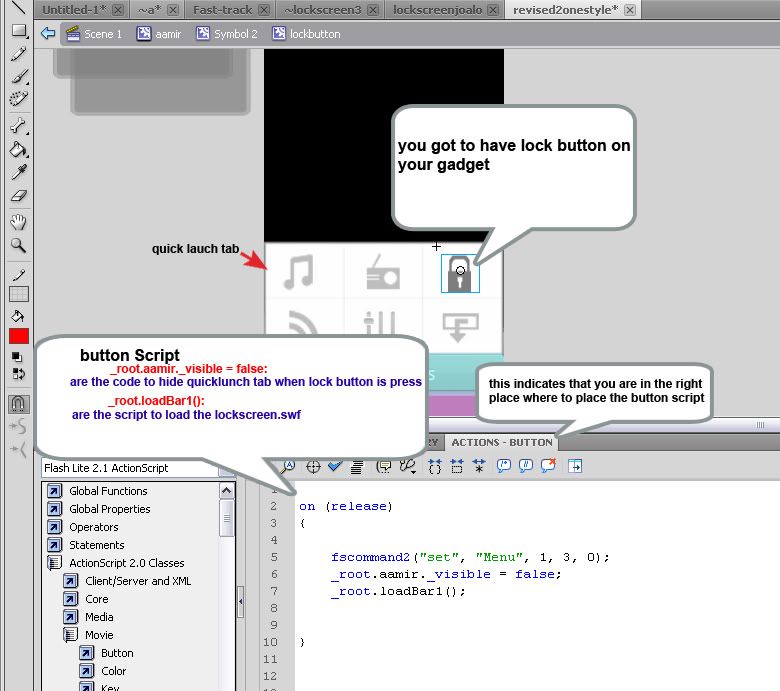Select the Zoom magnifier tool

click(19, 245)
